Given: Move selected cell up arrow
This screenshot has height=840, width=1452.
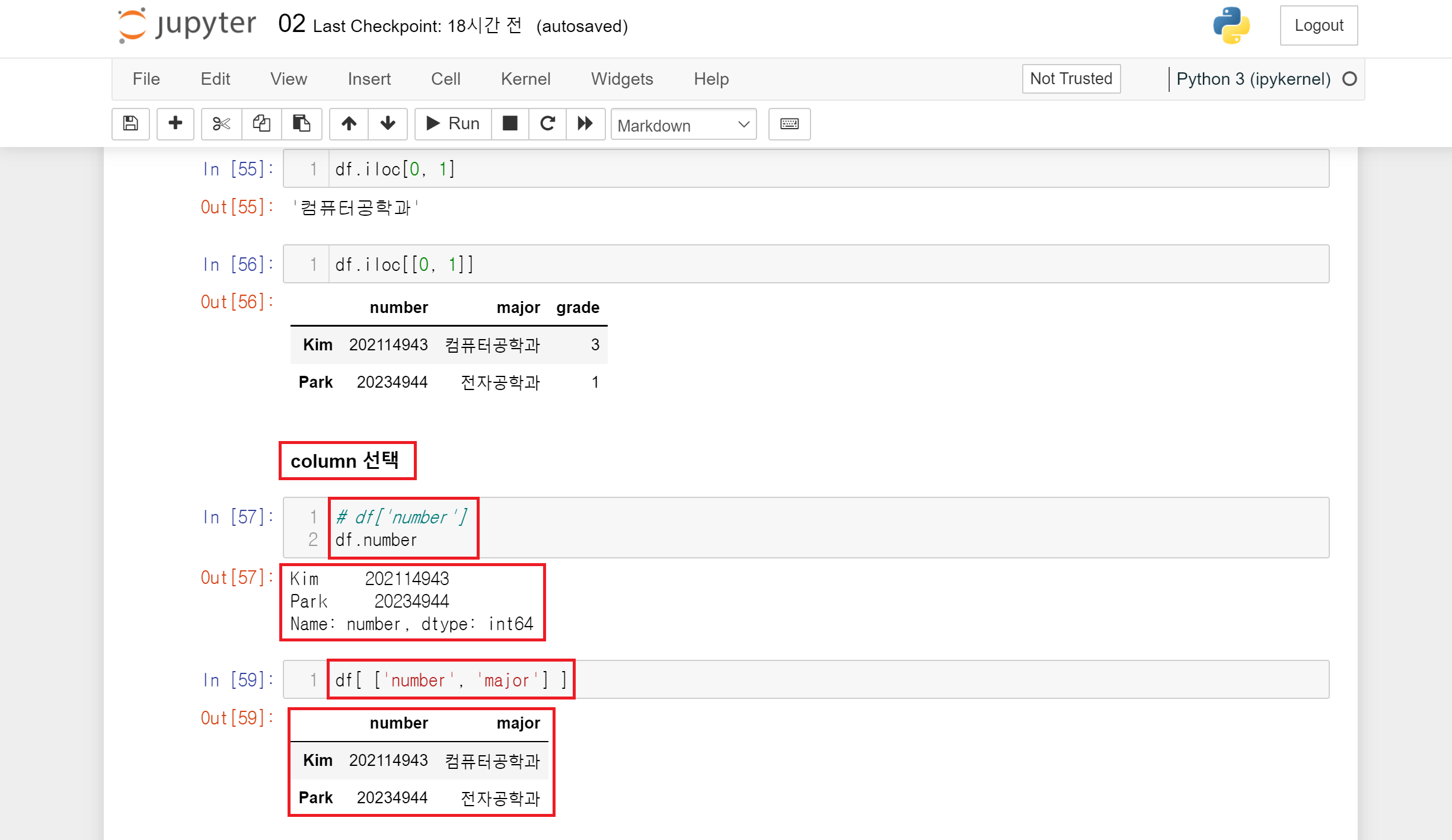Looking at the screenshot, I should click(x=349, y=123).
